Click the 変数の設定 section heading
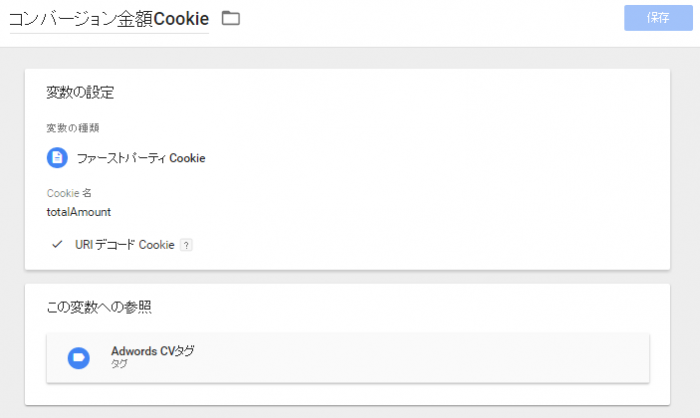This screenshot has height=418, width=700. pos(80,93)
